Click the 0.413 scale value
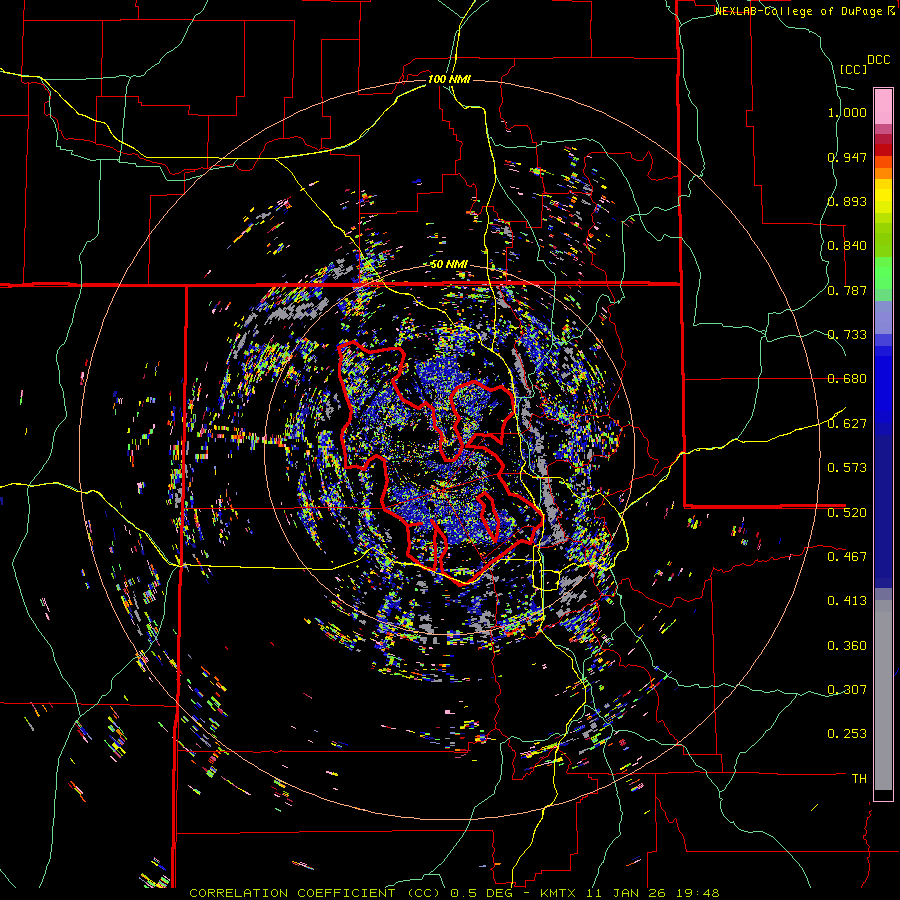Screen dimensions: 900x900 847,601
